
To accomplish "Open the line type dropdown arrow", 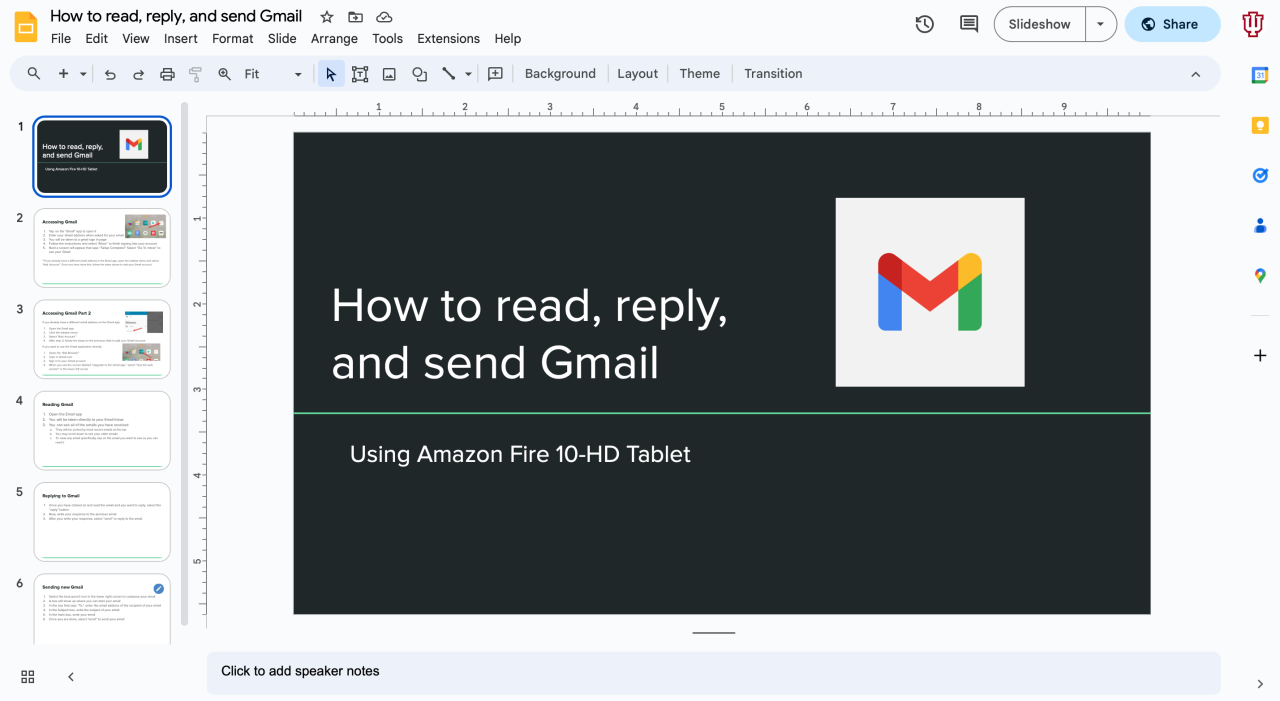I will (468, 74).
